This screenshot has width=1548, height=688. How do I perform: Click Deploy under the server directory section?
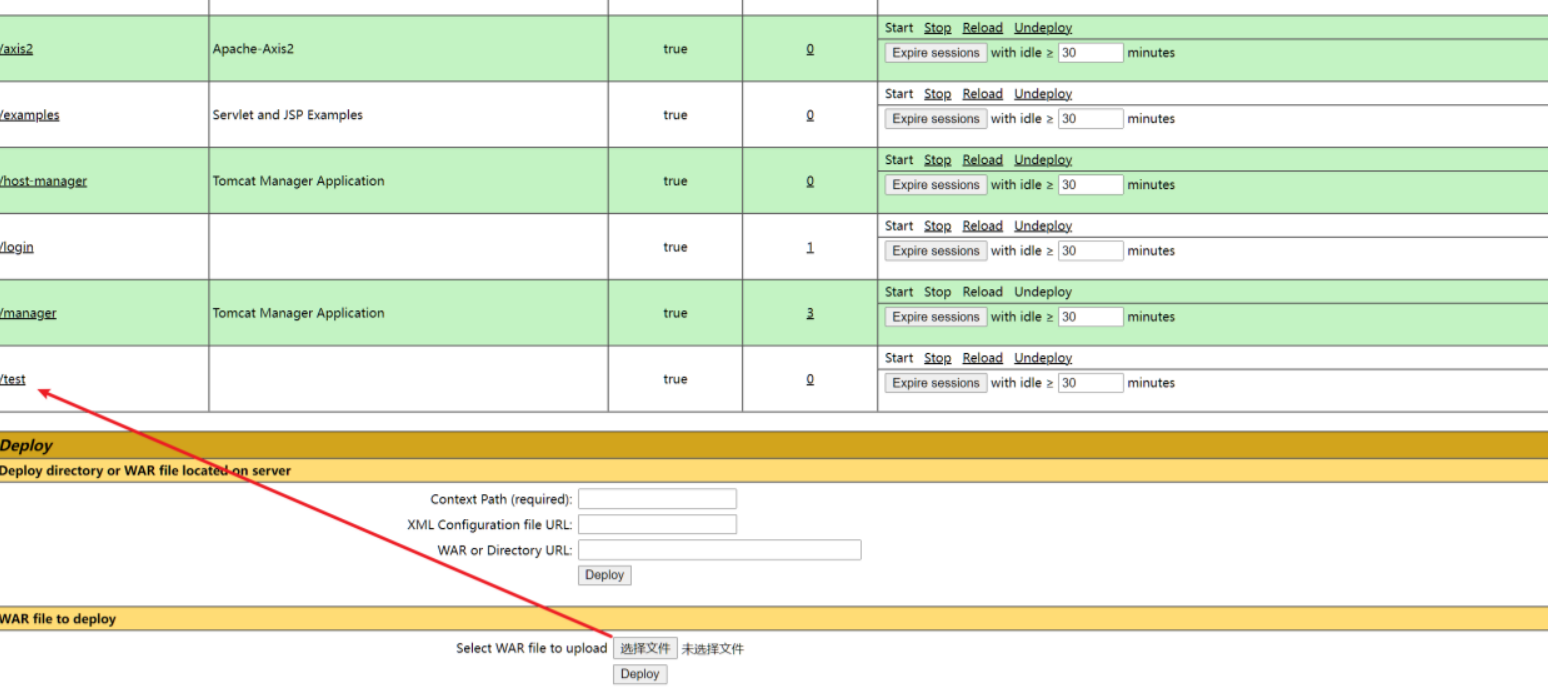(604, 575)
